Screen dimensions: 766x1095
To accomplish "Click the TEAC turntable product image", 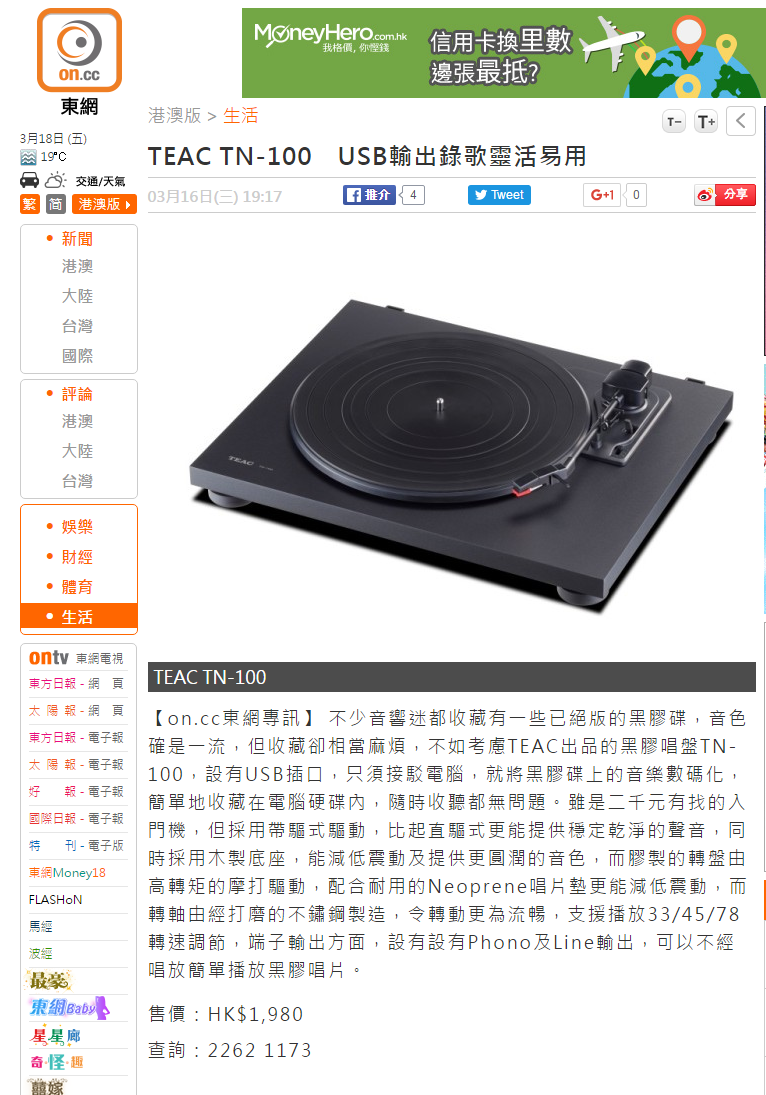I will (461, 447).
